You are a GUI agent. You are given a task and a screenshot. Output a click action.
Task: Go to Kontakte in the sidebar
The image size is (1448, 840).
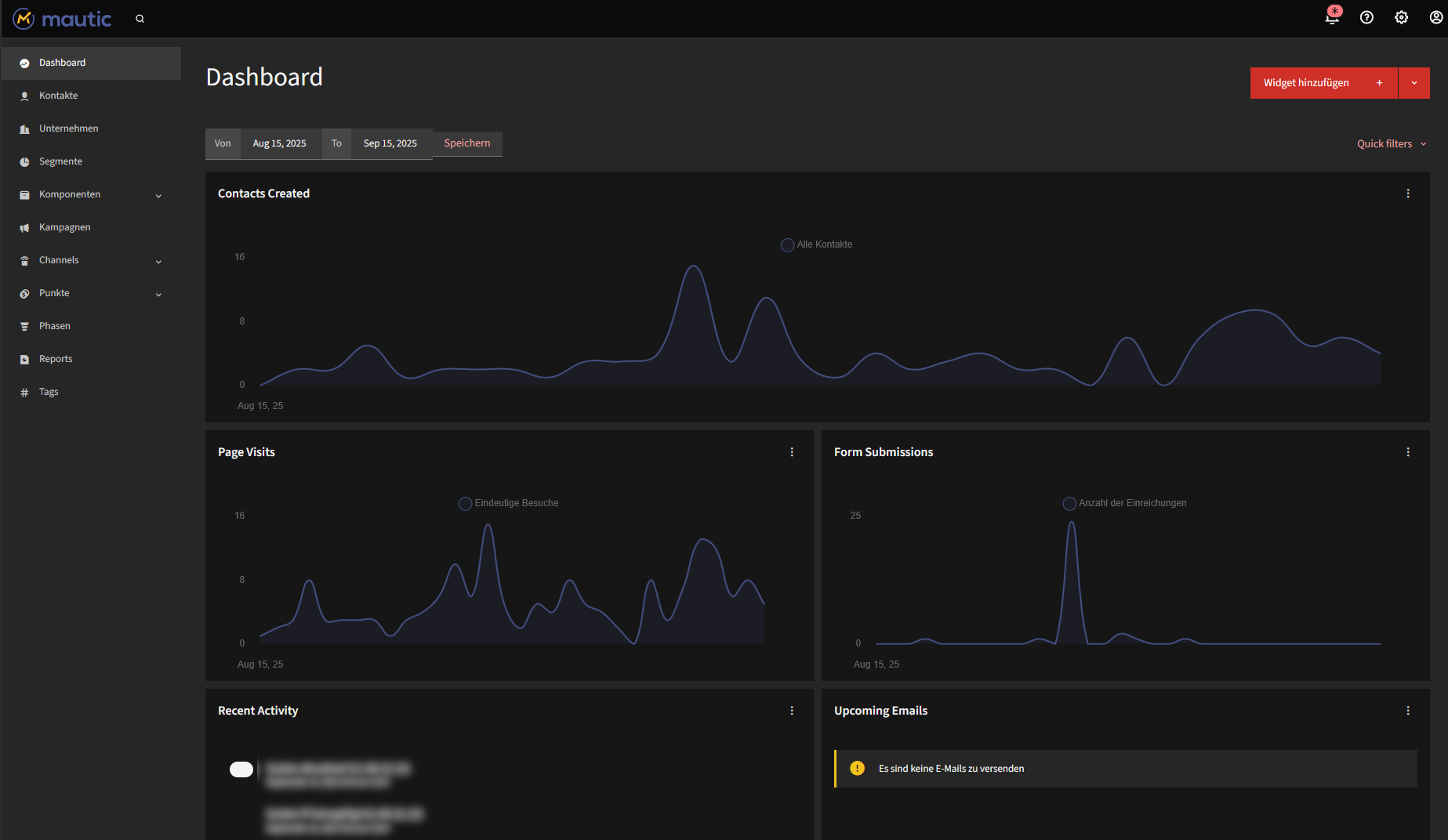[59, 96]
